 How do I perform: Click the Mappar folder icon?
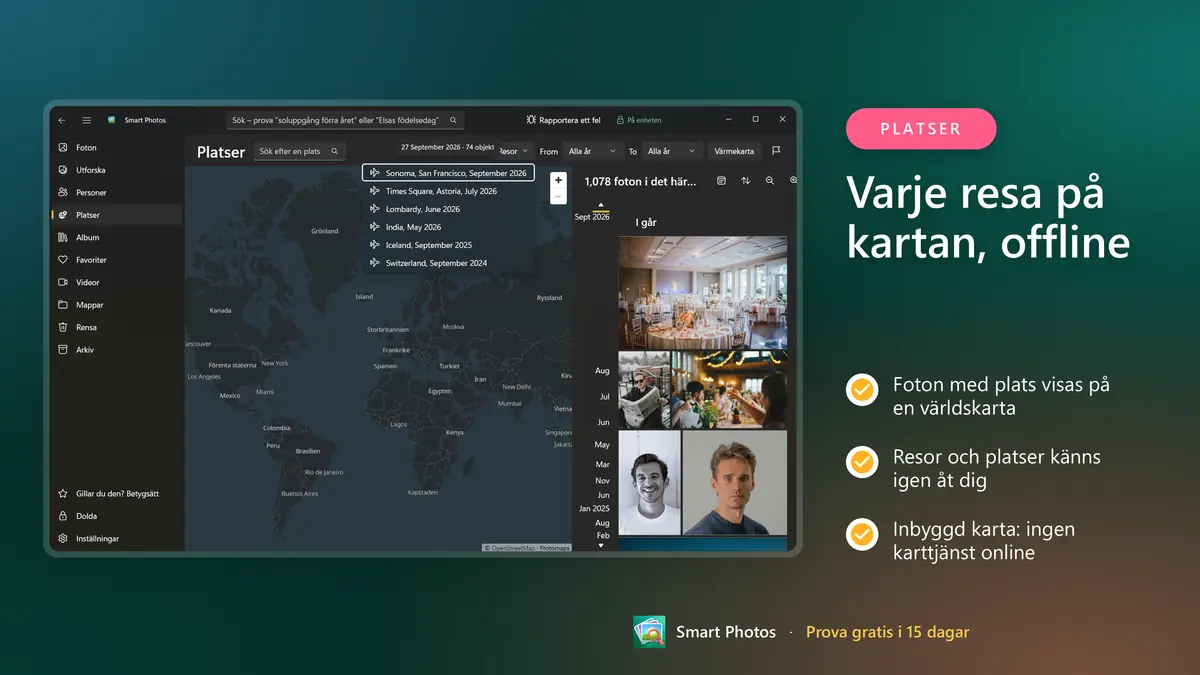coord(63,305)
